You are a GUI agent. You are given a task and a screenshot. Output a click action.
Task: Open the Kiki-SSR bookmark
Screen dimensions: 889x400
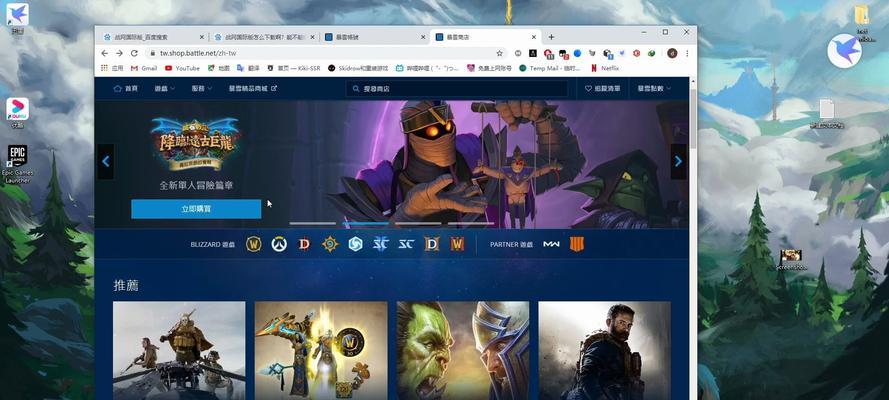pos(293,68)
